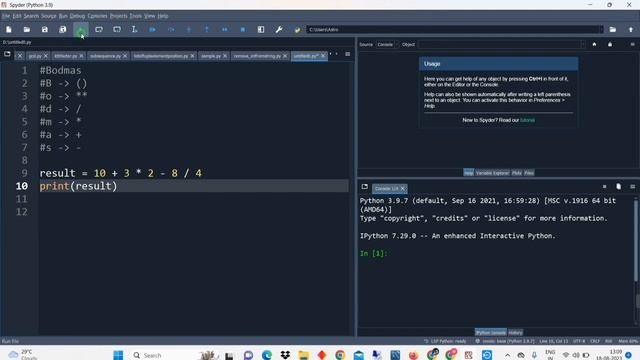Close the sample.py tab
This screenshot has height=360, width=640.
225,56
